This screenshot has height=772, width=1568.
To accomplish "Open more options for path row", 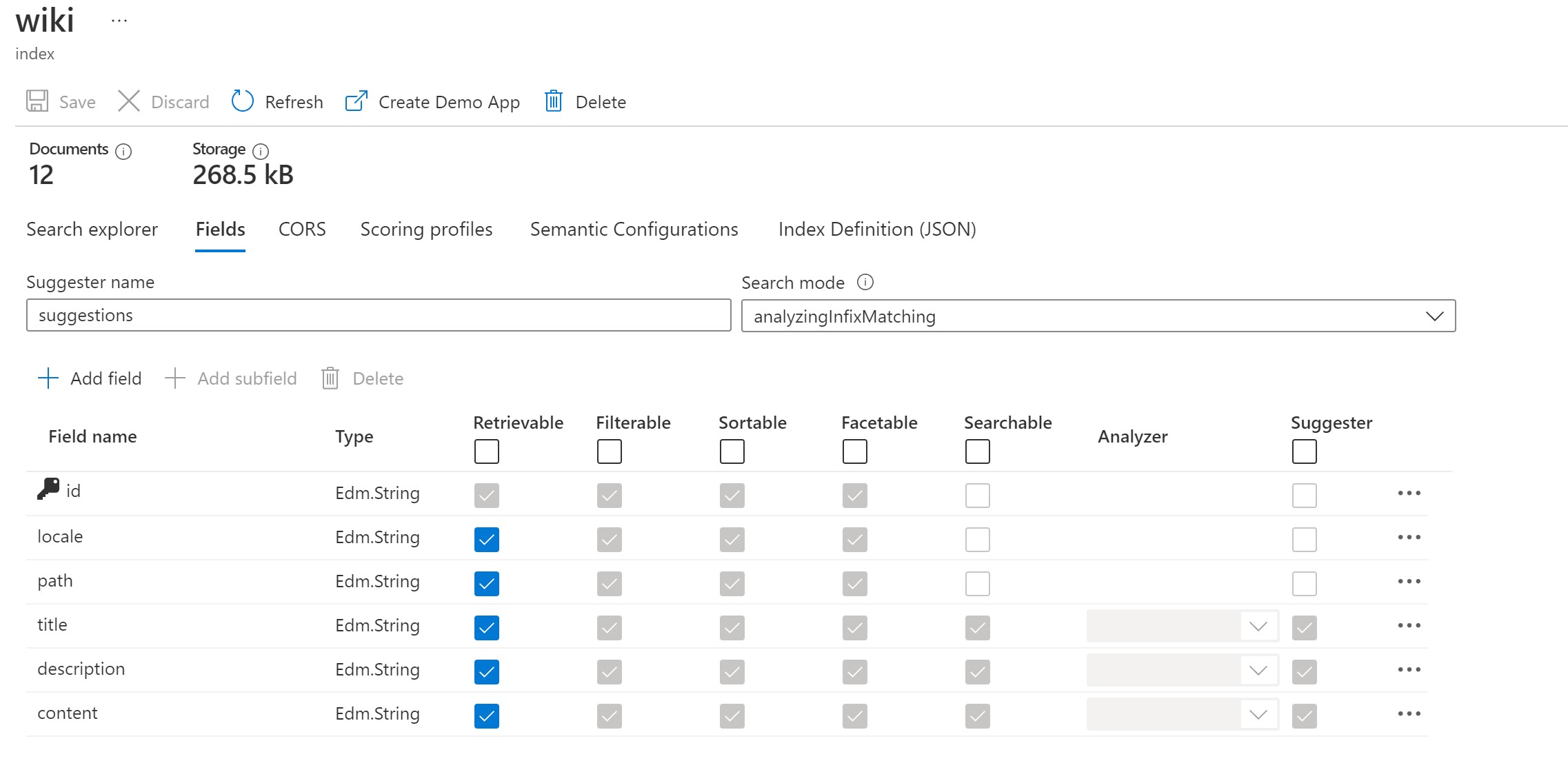I will point(1409,581).
